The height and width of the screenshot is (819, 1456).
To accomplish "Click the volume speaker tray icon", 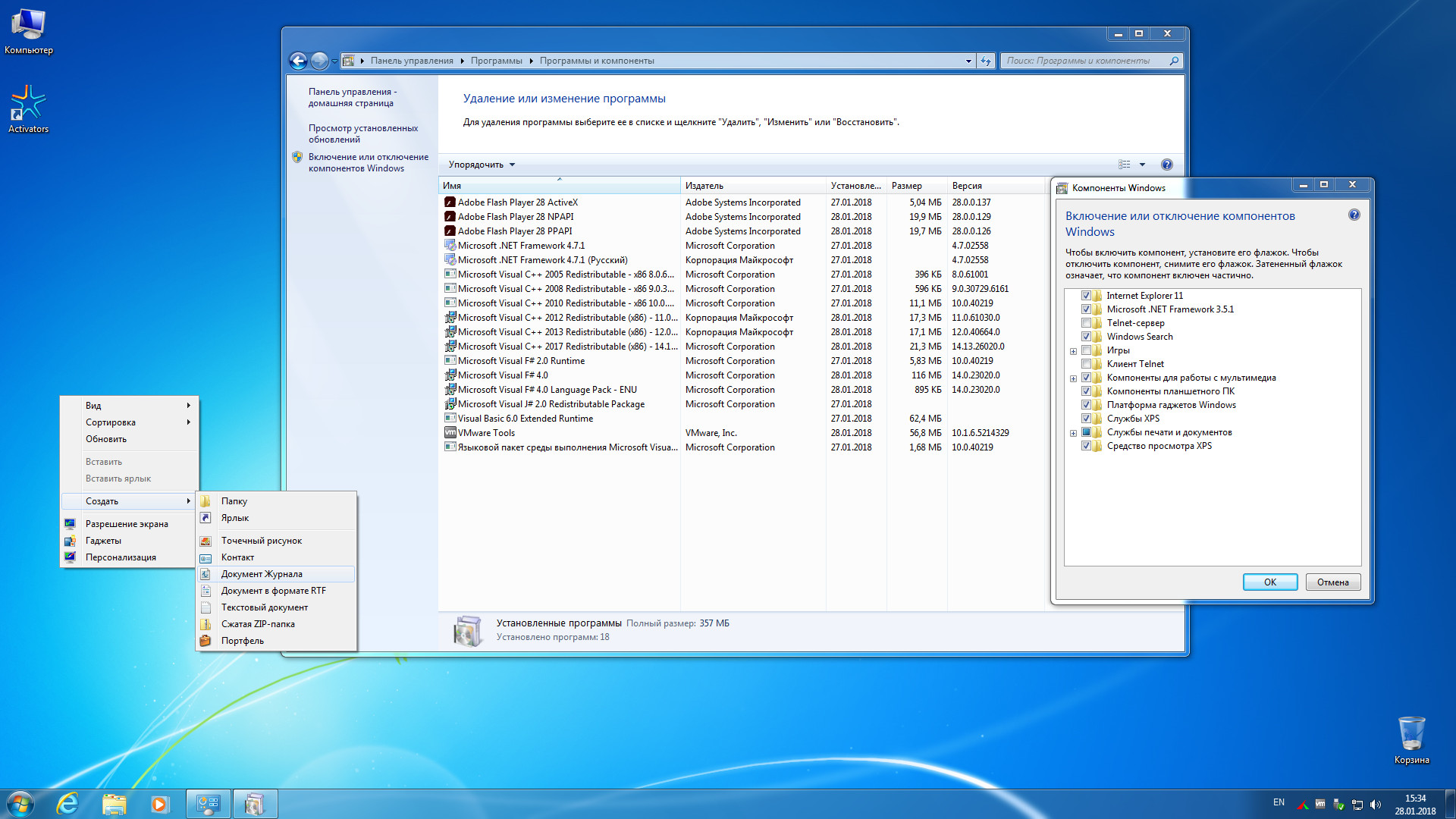I will point(1376,805).
